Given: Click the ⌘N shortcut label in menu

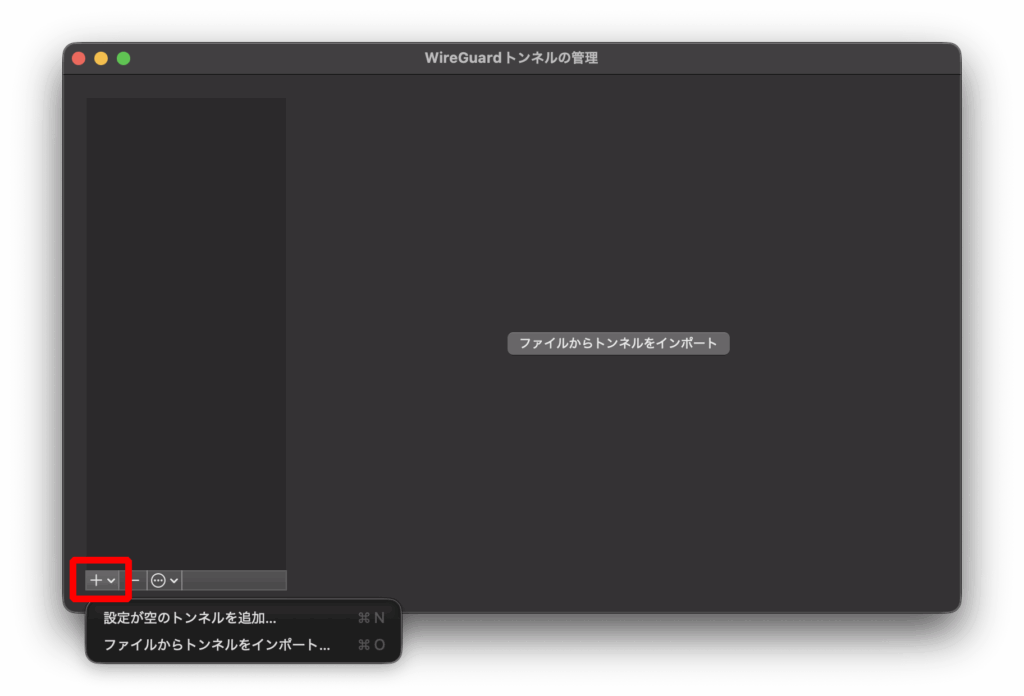Looking at the screenshot, I should tap(370, 618).
